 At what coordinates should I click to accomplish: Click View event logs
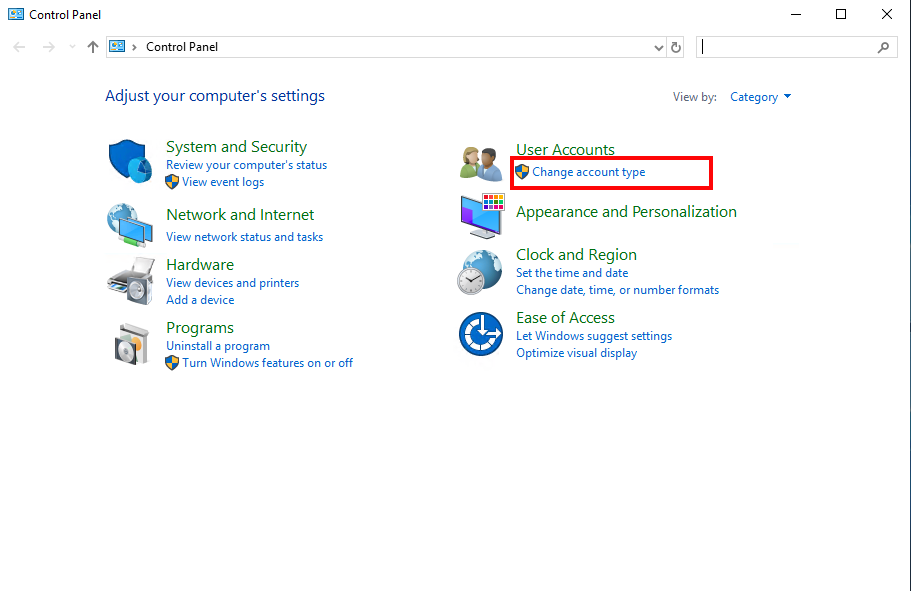225,182
